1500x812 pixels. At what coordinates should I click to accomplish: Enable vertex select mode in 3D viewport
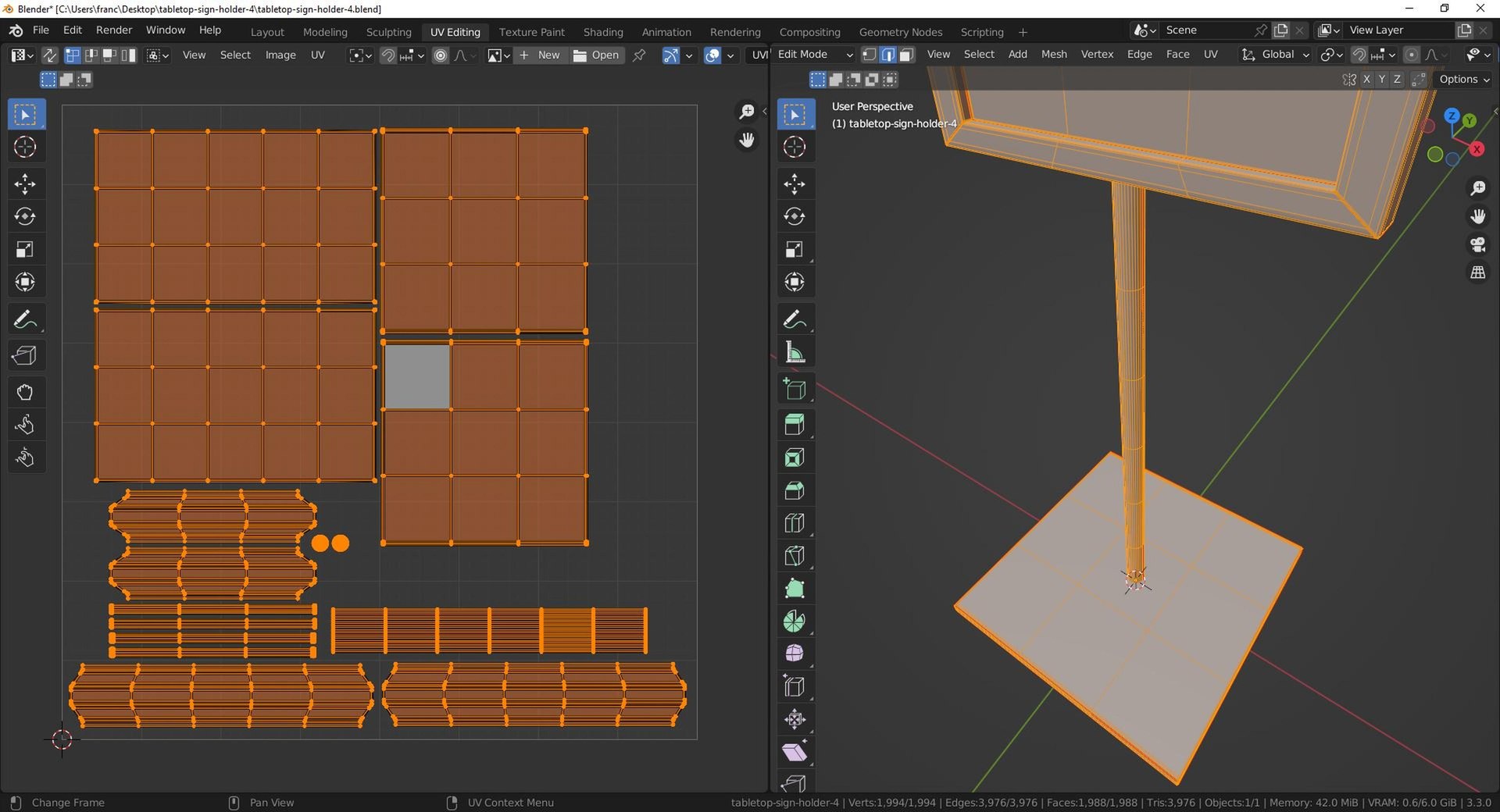[x=870, y=55]
